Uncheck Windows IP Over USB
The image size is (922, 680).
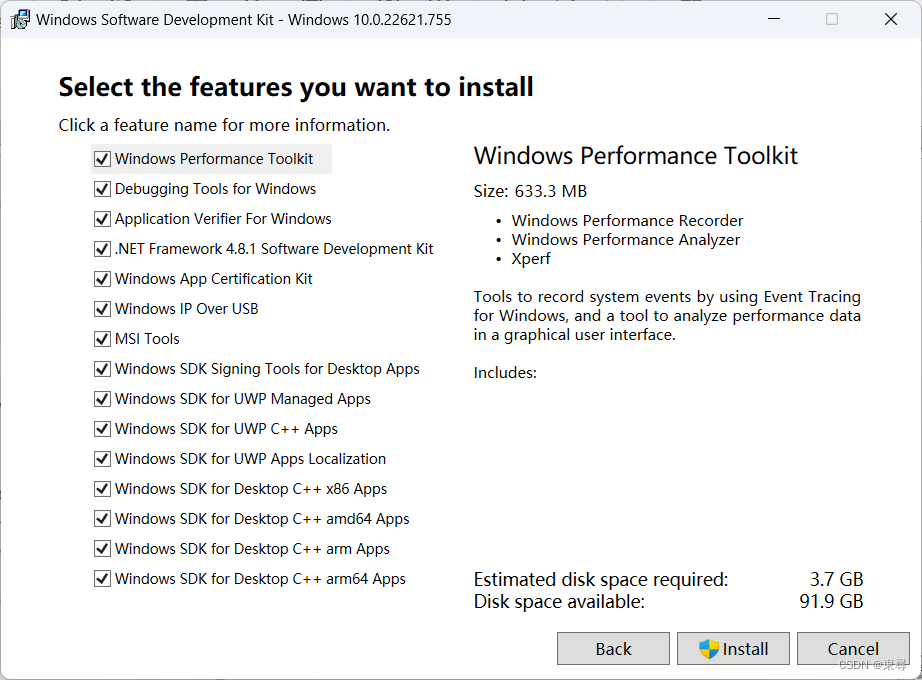tap(101, 308)
